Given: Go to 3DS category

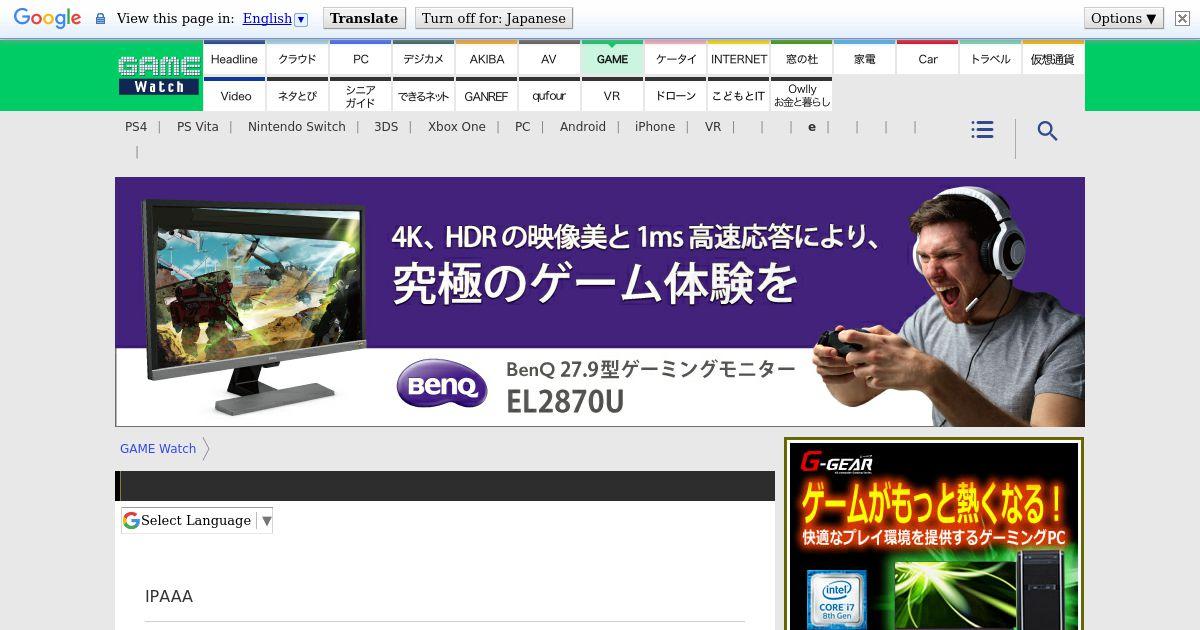Looking at the screenshot, I should [386, 127].
